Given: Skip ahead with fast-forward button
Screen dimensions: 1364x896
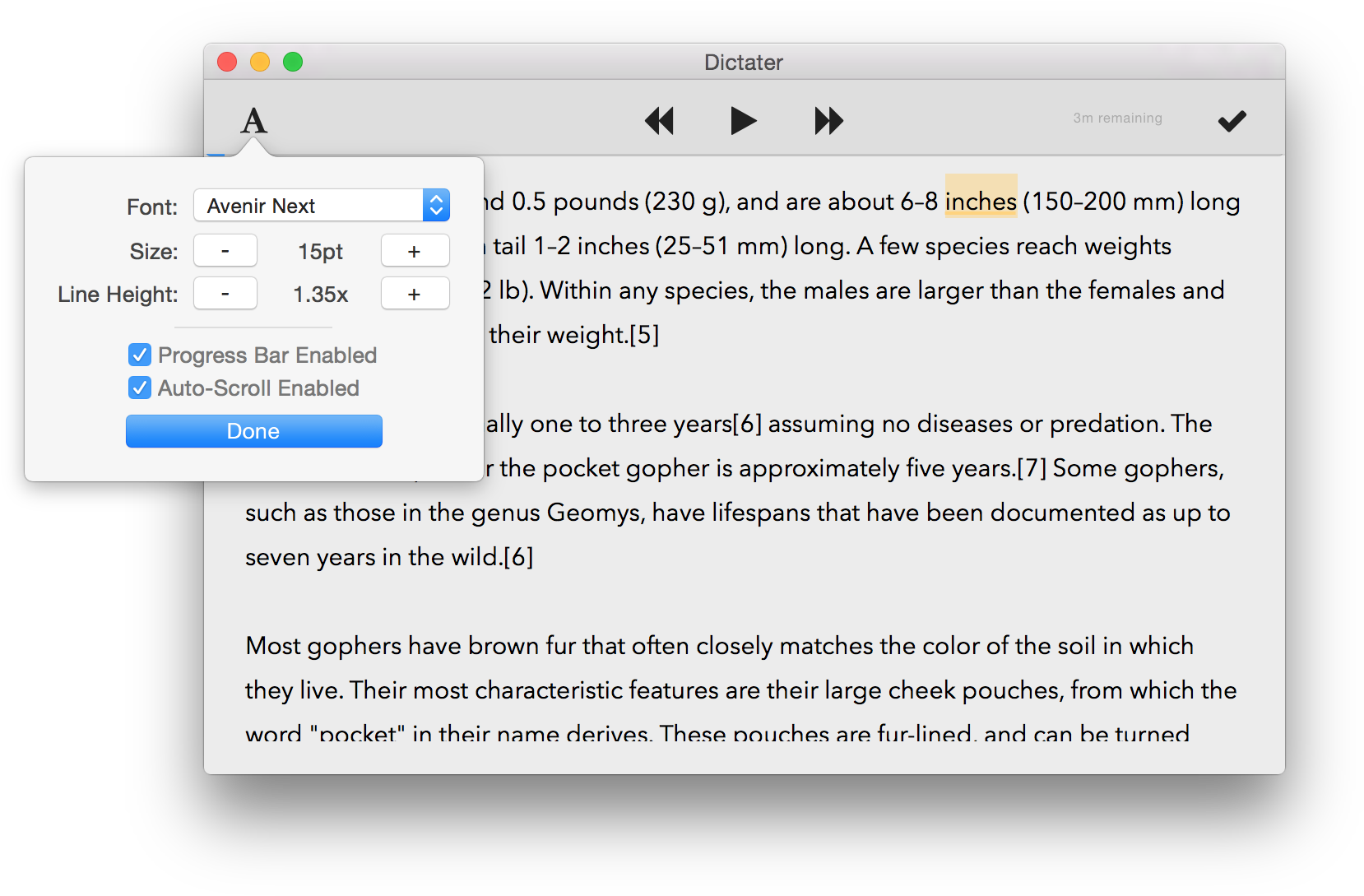Looking at the screenshot, I should point(828,121).
